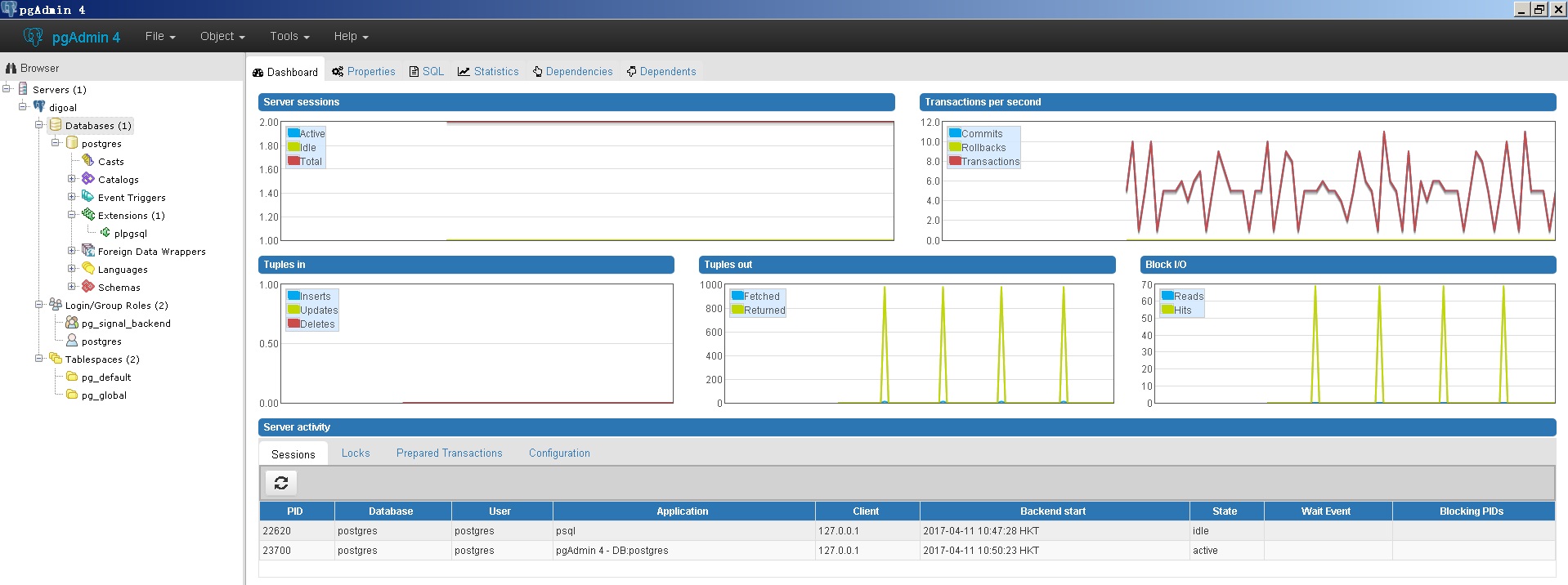Click the Casts node icon
The image size is (1568, 585).
(88, 161)
